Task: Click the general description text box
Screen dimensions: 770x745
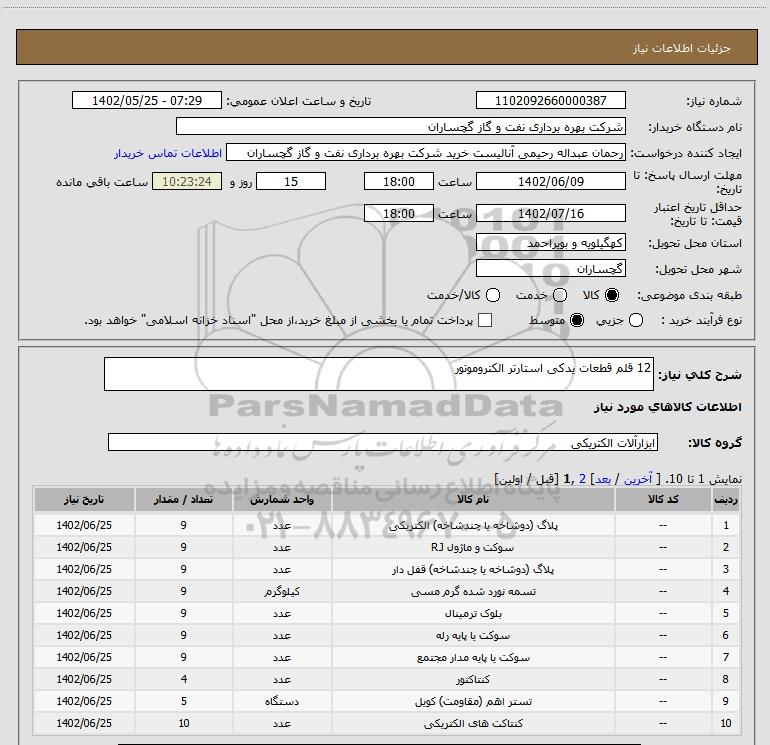Action: (379, 374)
